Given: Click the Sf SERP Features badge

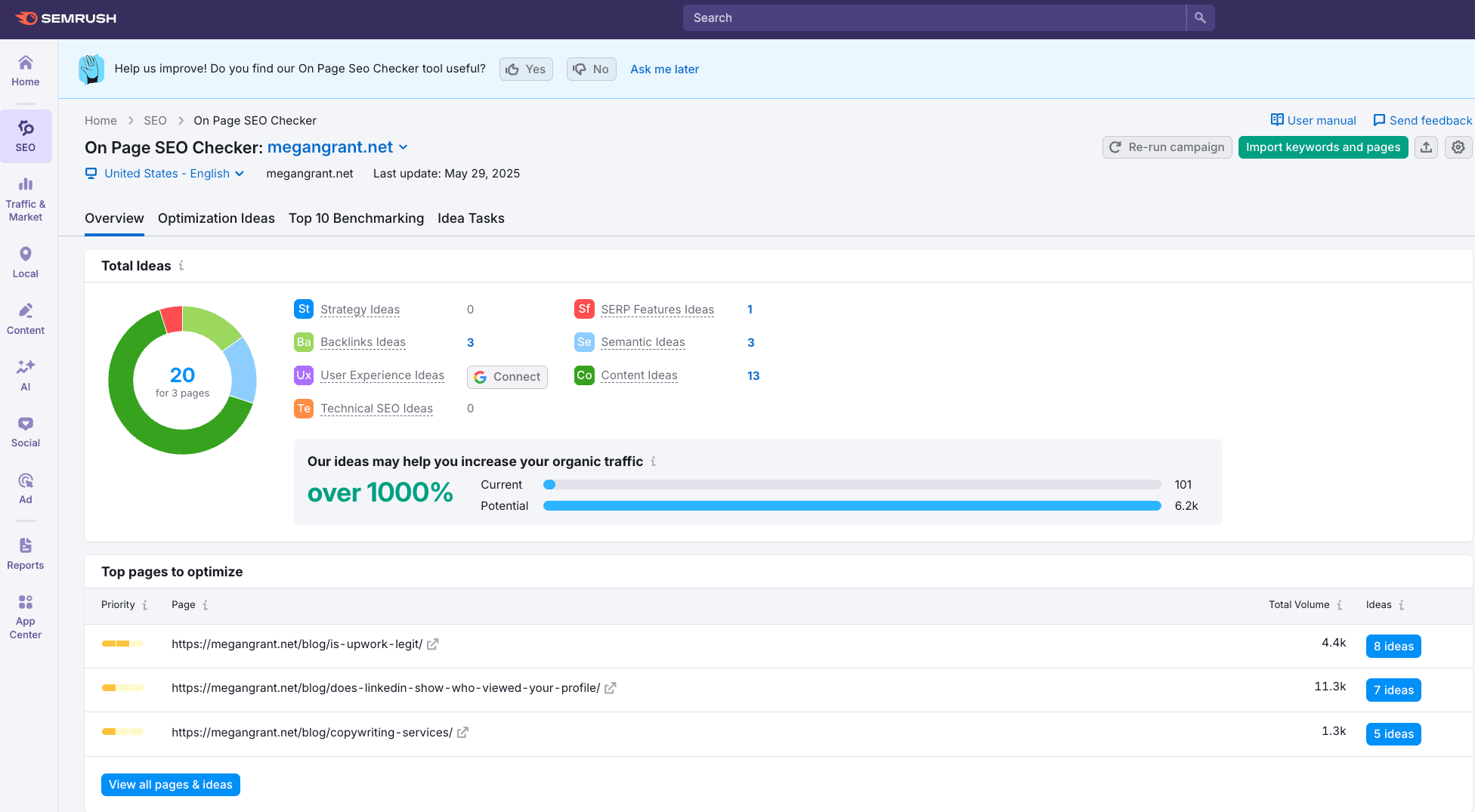Looking at the screenshot, I should [584, 309].
